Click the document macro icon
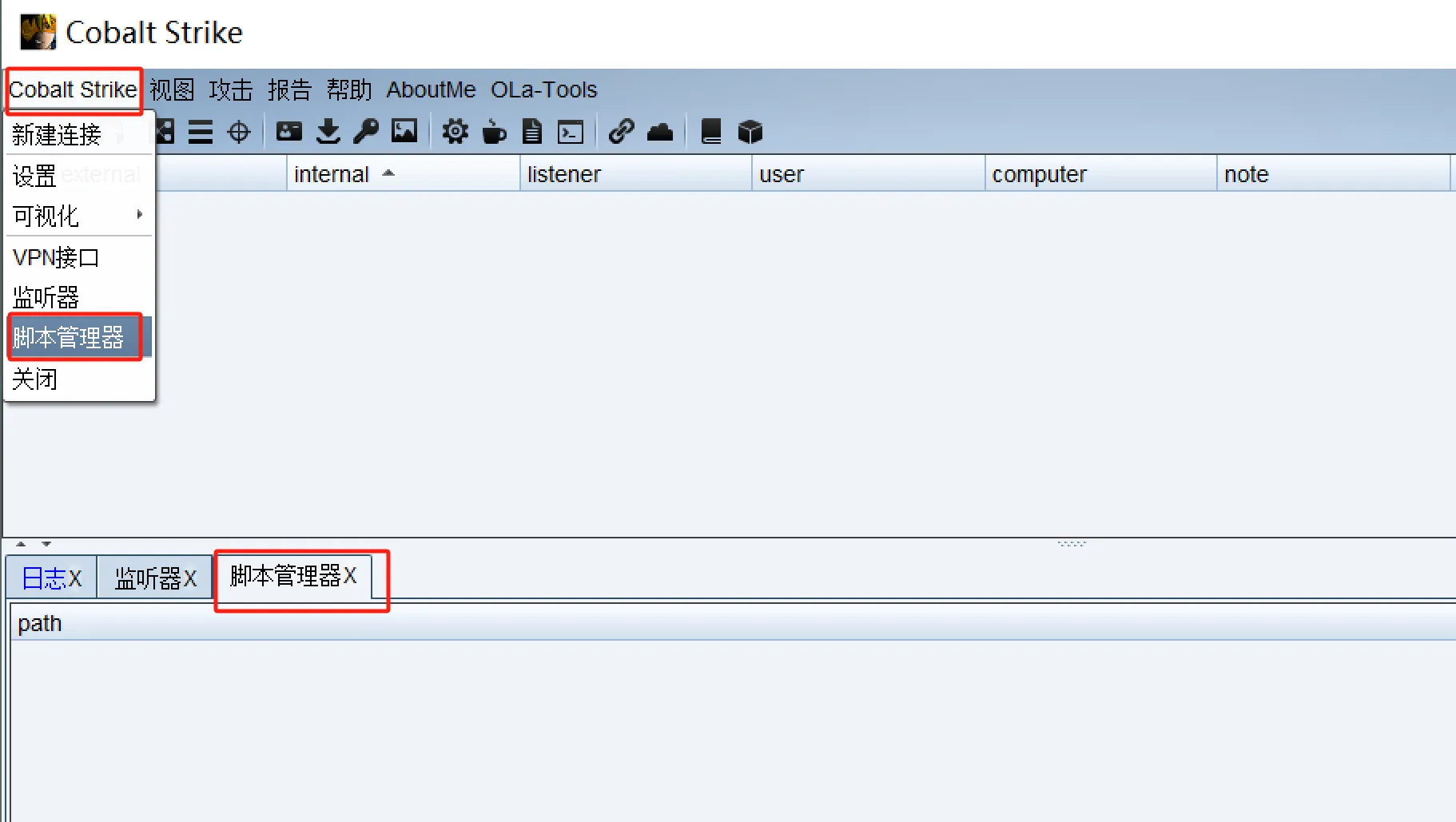 tap(532, 131)
